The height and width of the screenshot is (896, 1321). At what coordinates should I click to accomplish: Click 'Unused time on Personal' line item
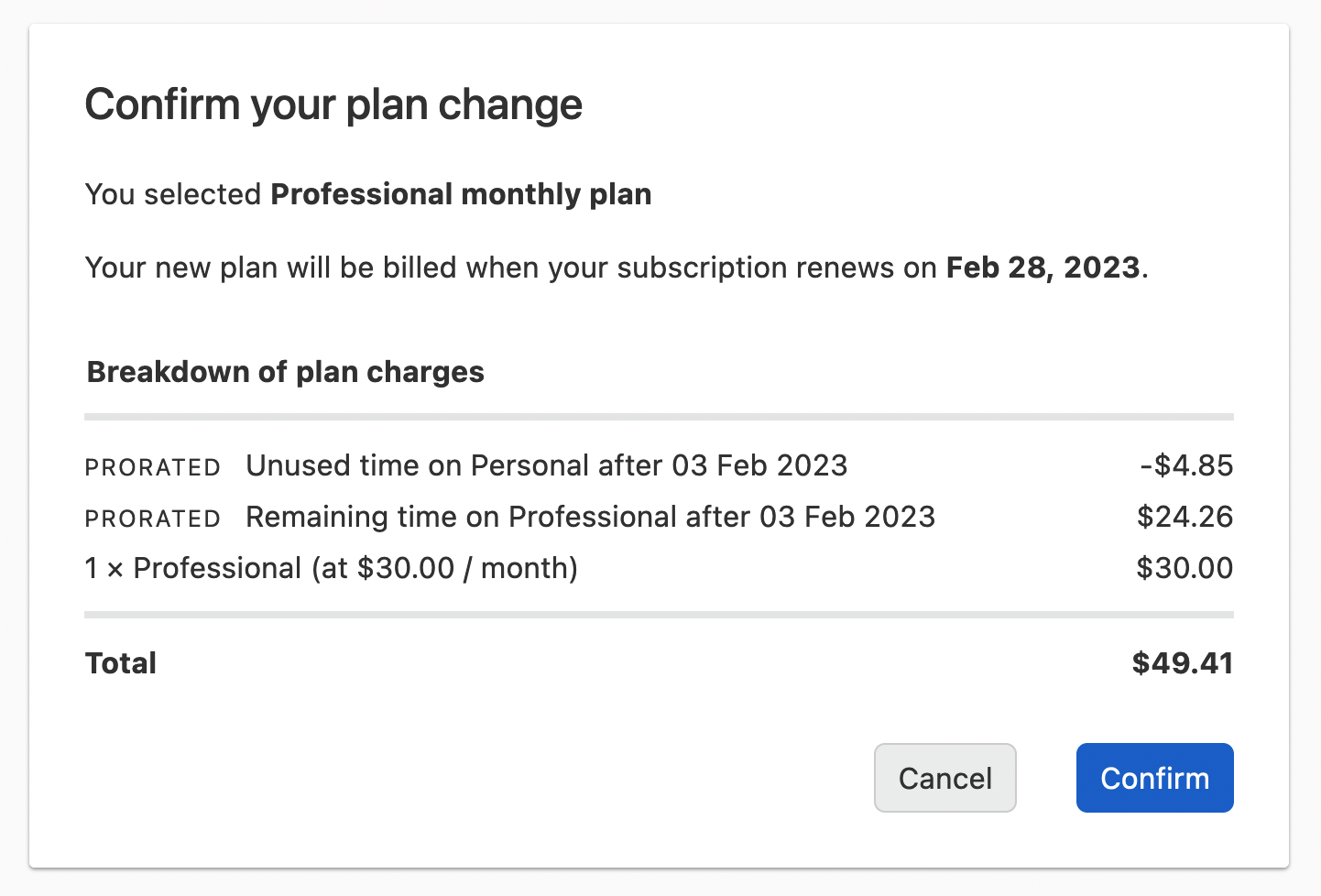pyautogui.click(x=546, y=465)
